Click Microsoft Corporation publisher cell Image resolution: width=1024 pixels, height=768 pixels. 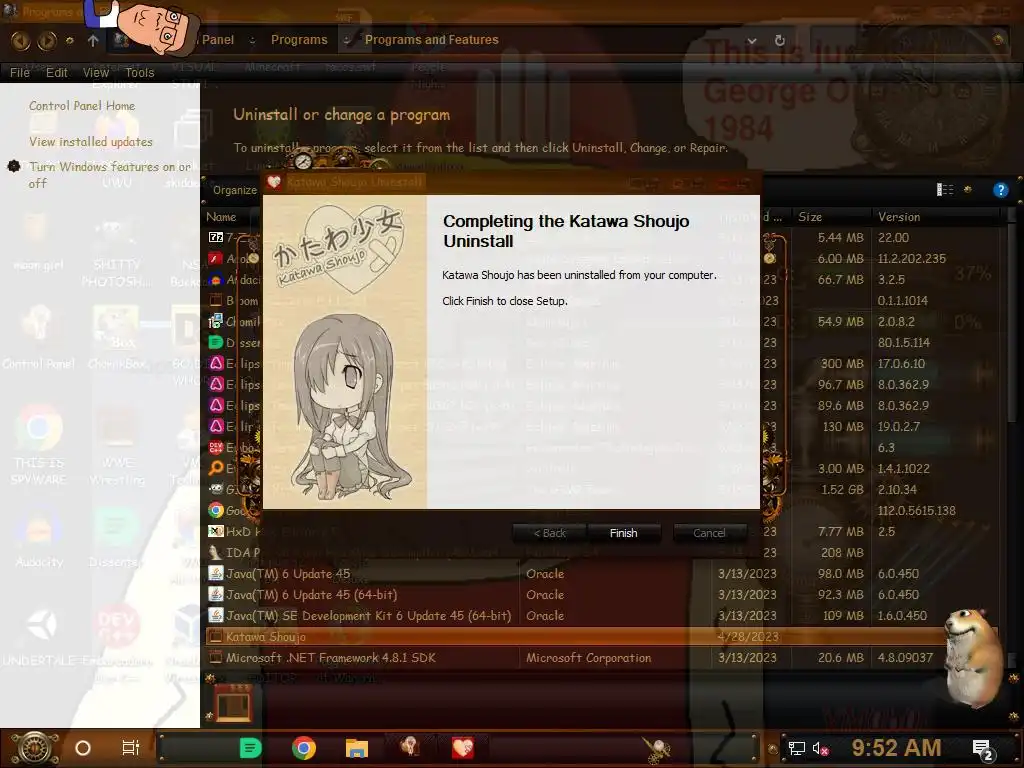coord(588,658)
